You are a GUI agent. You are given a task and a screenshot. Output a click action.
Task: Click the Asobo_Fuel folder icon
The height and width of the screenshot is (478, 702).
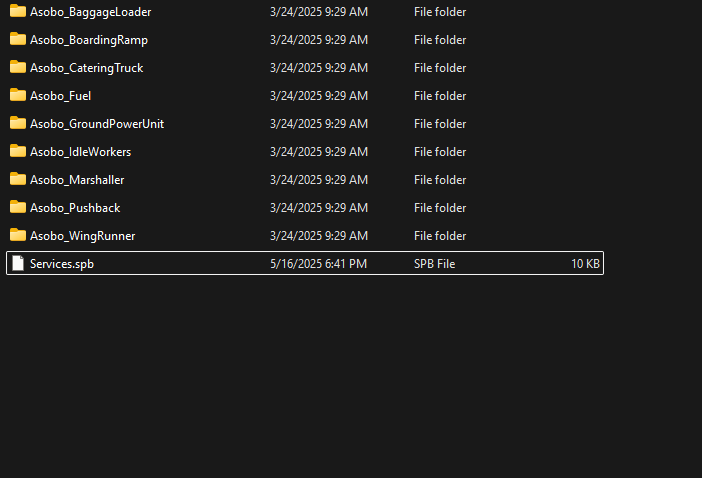[x=18, y=95]
